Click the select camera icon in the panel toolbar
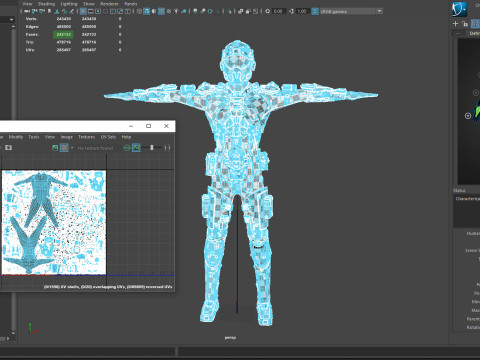This screenshot has height=360, width=480. click(x=27, y=11)
